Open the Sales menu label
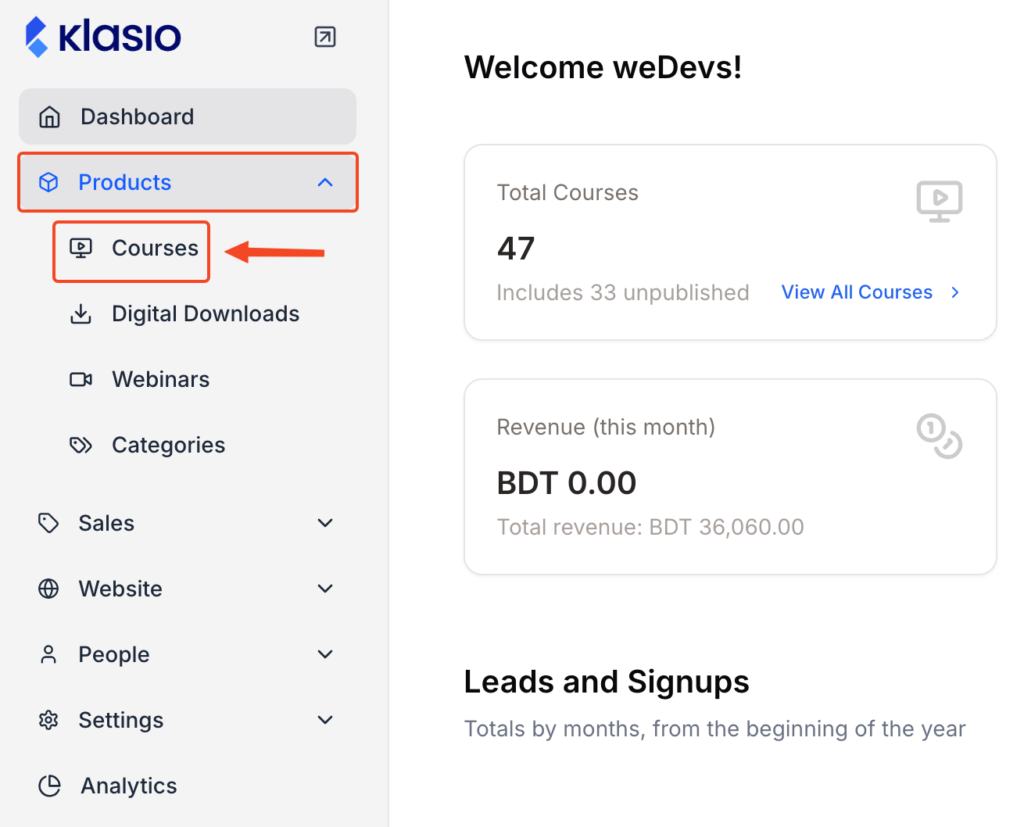This screenshot has width=1024, height=827. pos(106,523)
